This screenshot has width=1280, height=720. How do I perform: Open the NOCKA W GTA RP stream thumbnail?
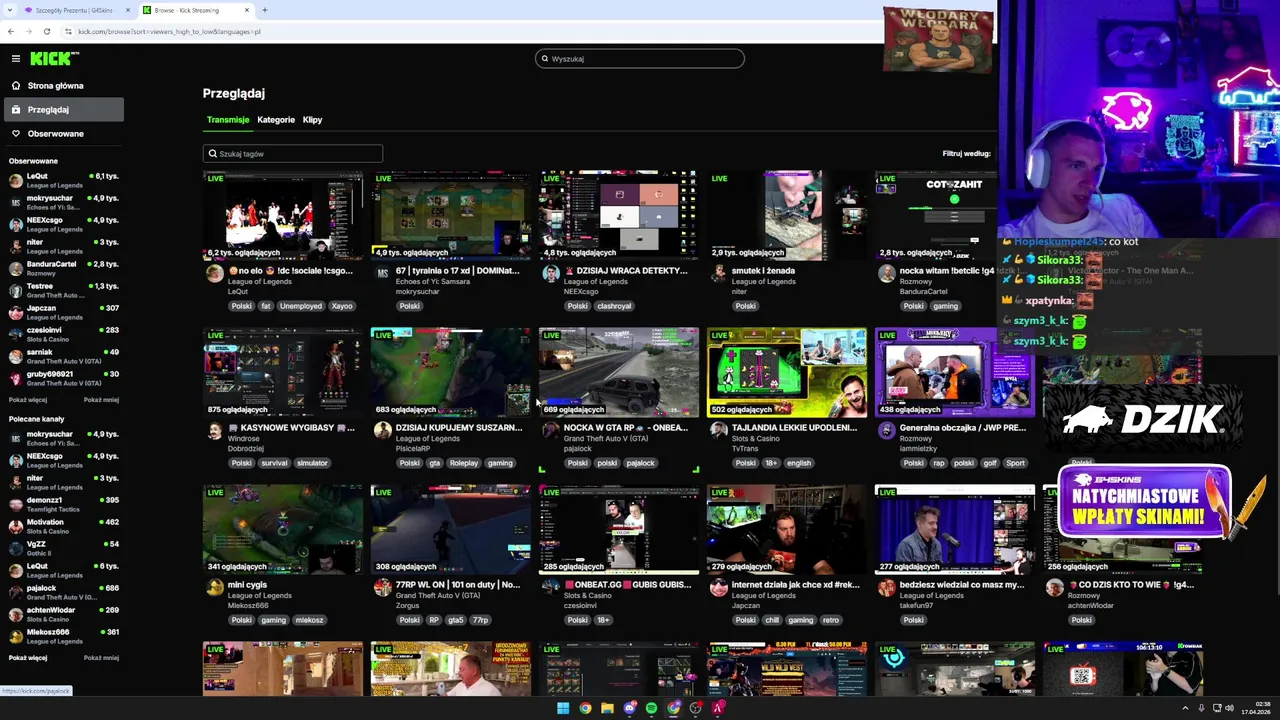tap(619, 372)
